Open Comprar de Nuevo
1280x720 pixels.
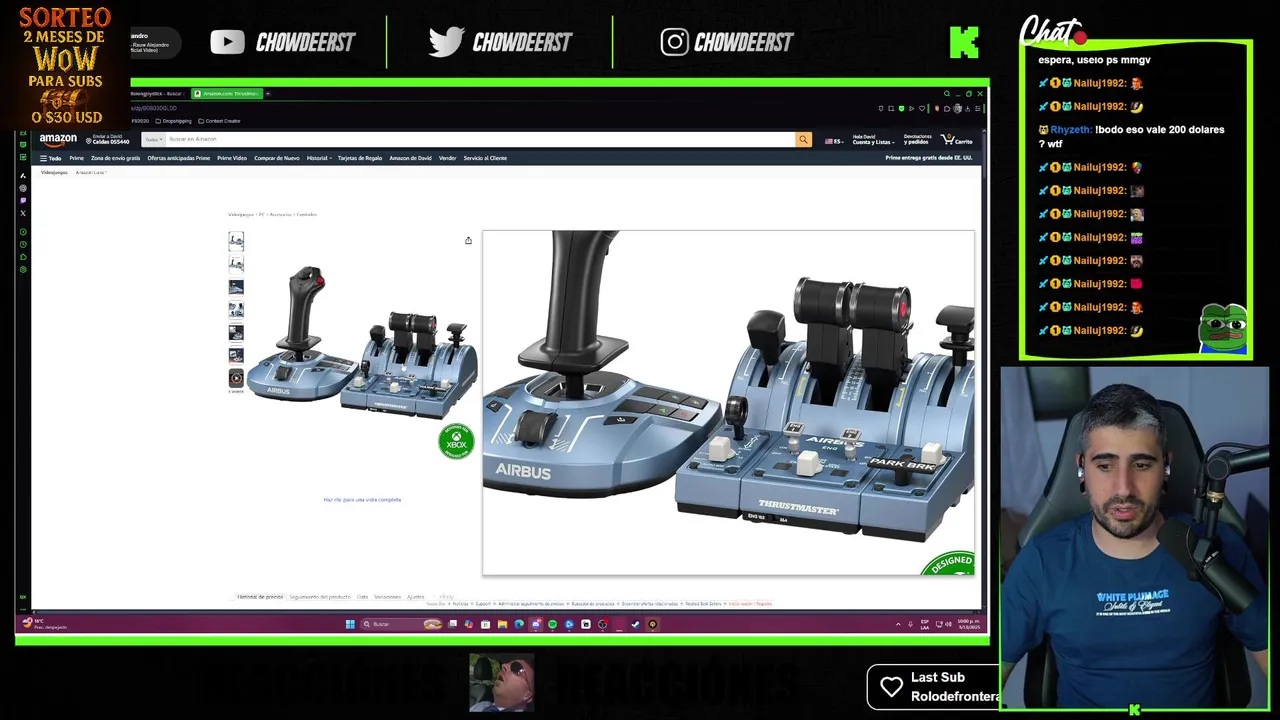tap(277, 158)
